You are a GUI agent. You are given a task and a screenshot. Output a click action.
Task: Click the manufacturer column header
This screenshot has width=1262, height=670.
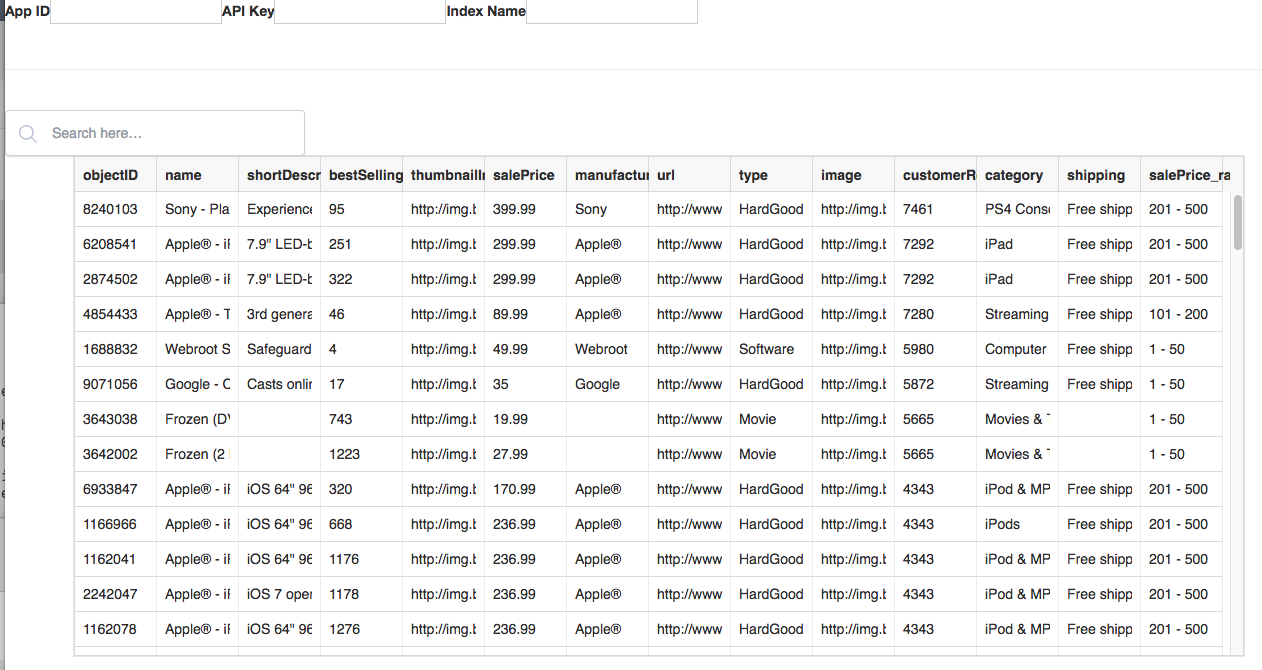[607, 175]
